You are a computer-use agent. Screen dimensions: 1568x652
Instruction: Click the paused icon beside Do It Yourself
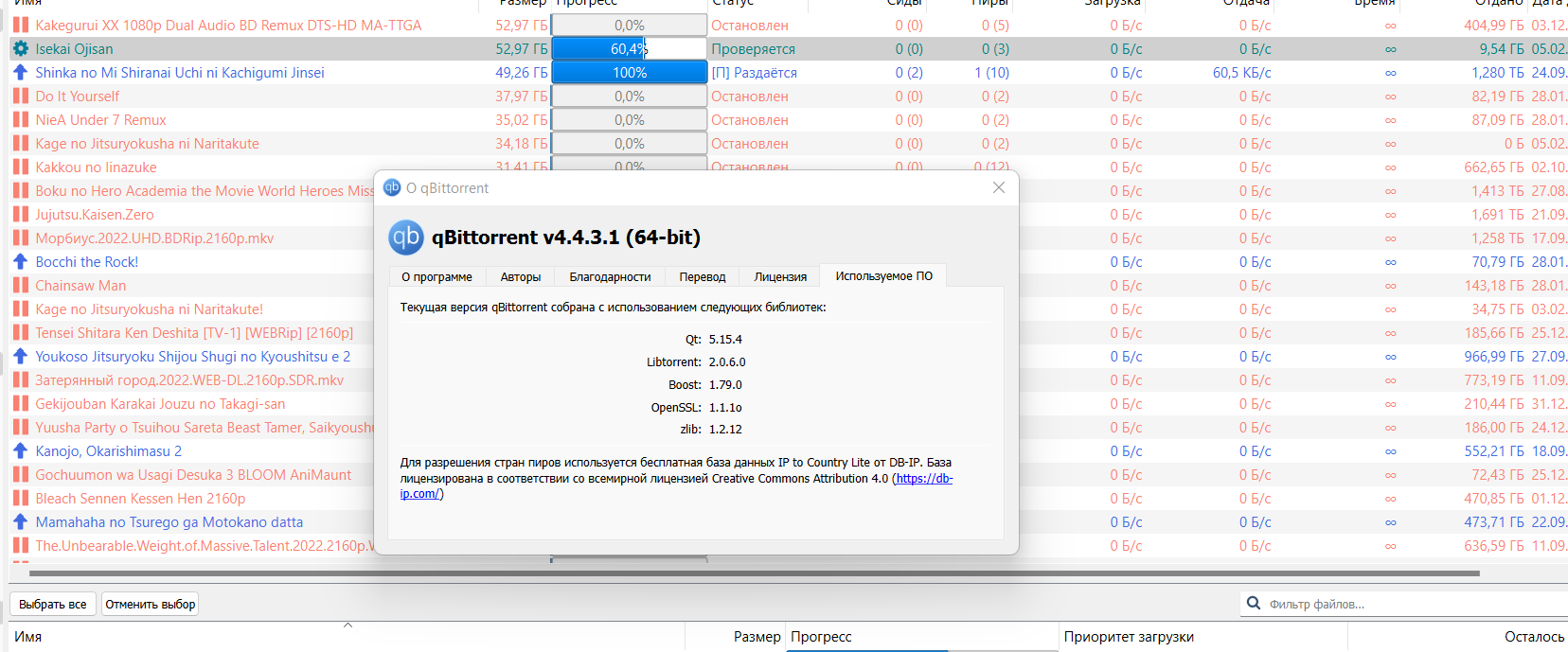pos(20,97)
